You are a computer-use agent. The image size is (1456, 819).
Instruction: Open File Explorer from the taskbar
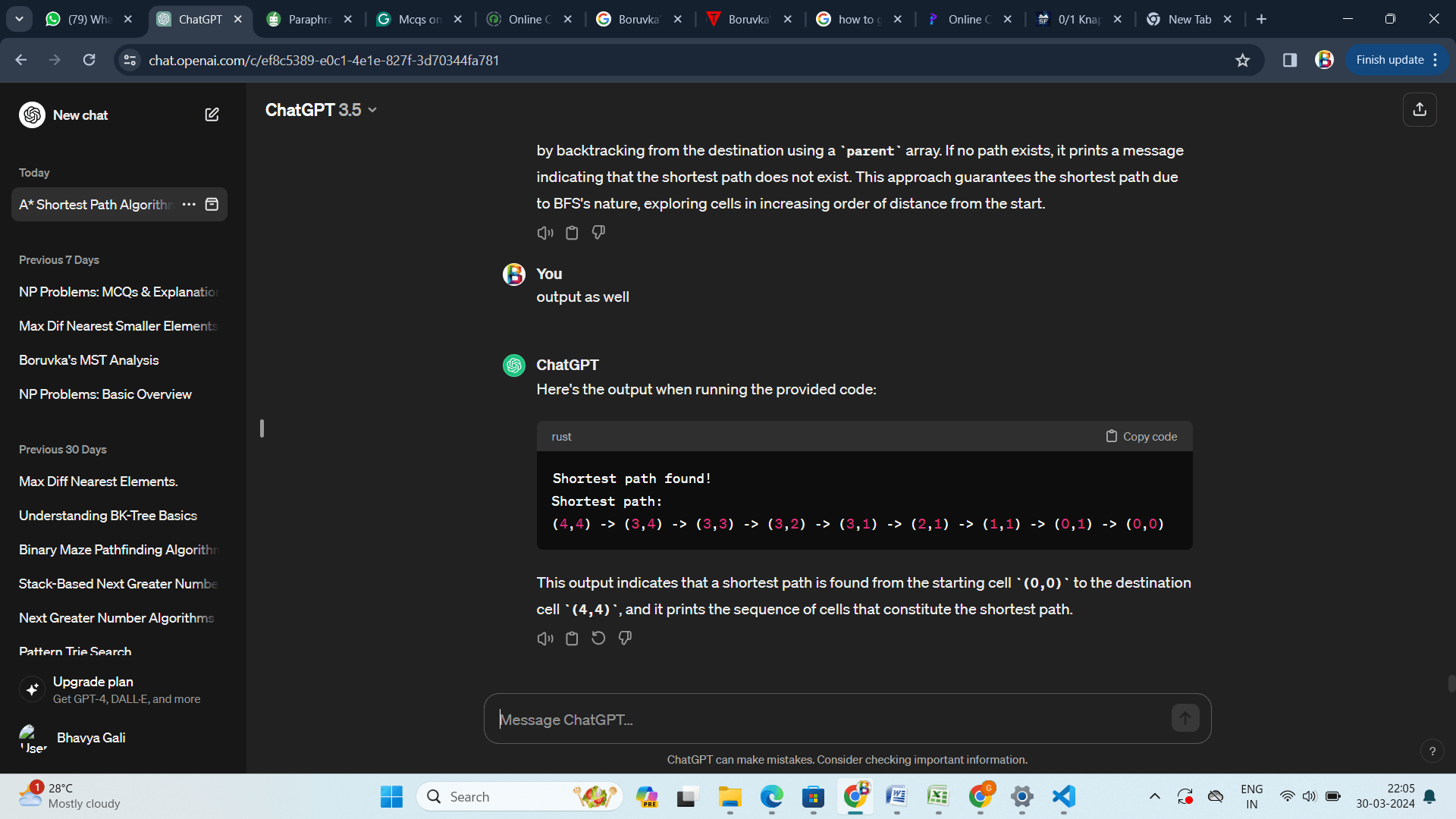coord(730,796)
